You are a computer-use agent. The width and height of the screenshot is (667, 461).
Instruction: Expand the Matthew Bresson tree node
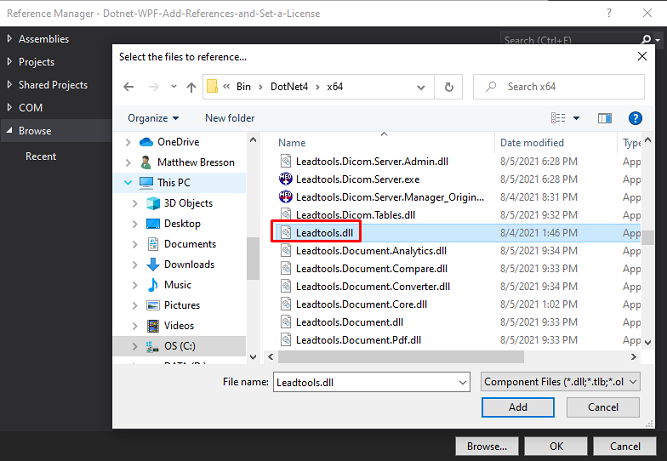(128, 162)
